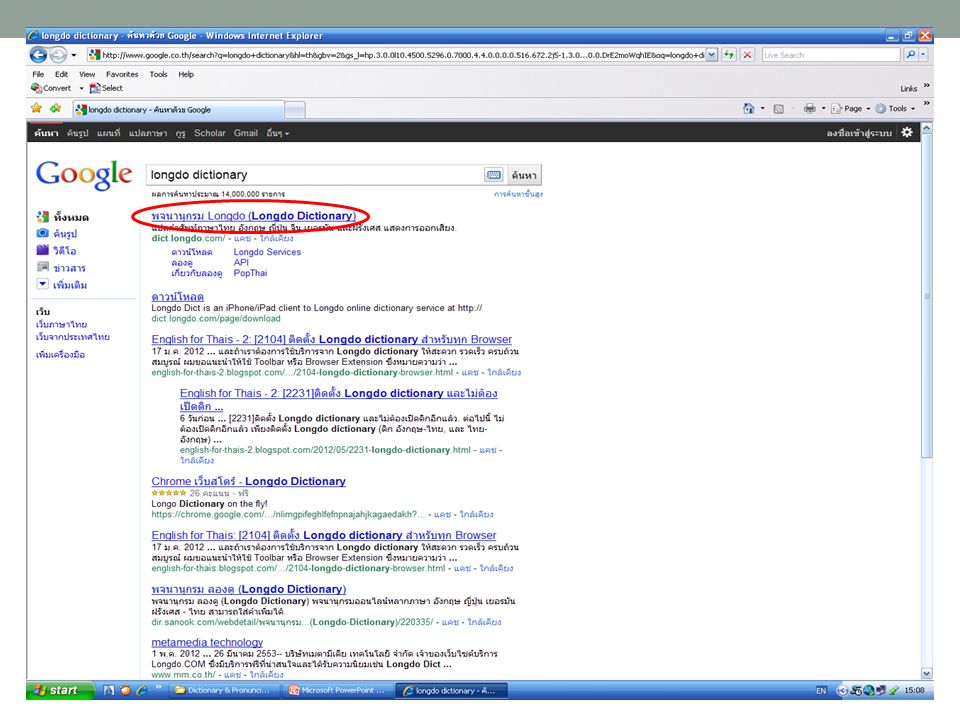The image size is (960, 720).
Task: Open Google settings gear icon
Action: tap(907, 132)
